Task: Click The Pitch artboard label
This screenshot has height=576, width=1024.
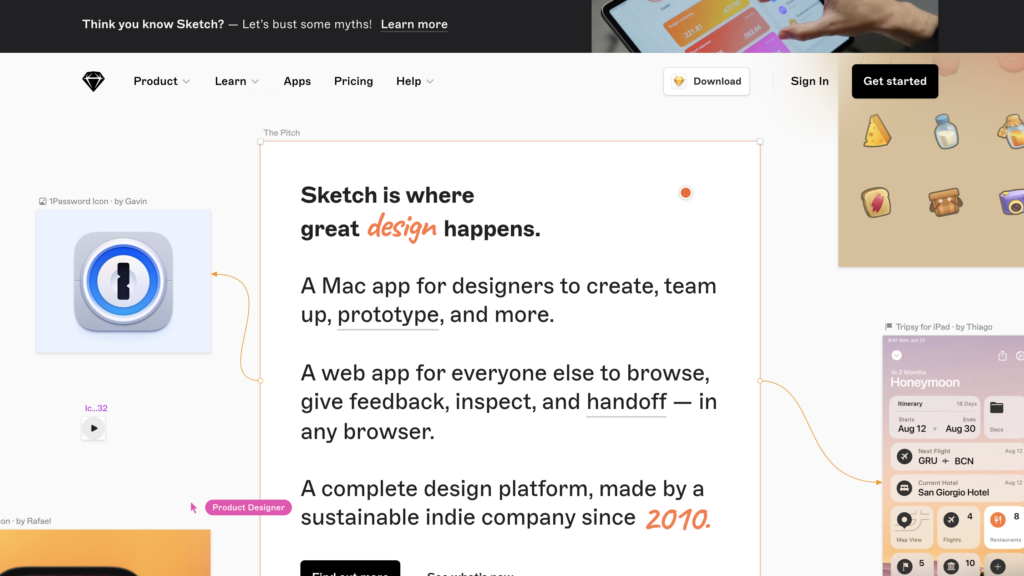Action: [281, 133]
